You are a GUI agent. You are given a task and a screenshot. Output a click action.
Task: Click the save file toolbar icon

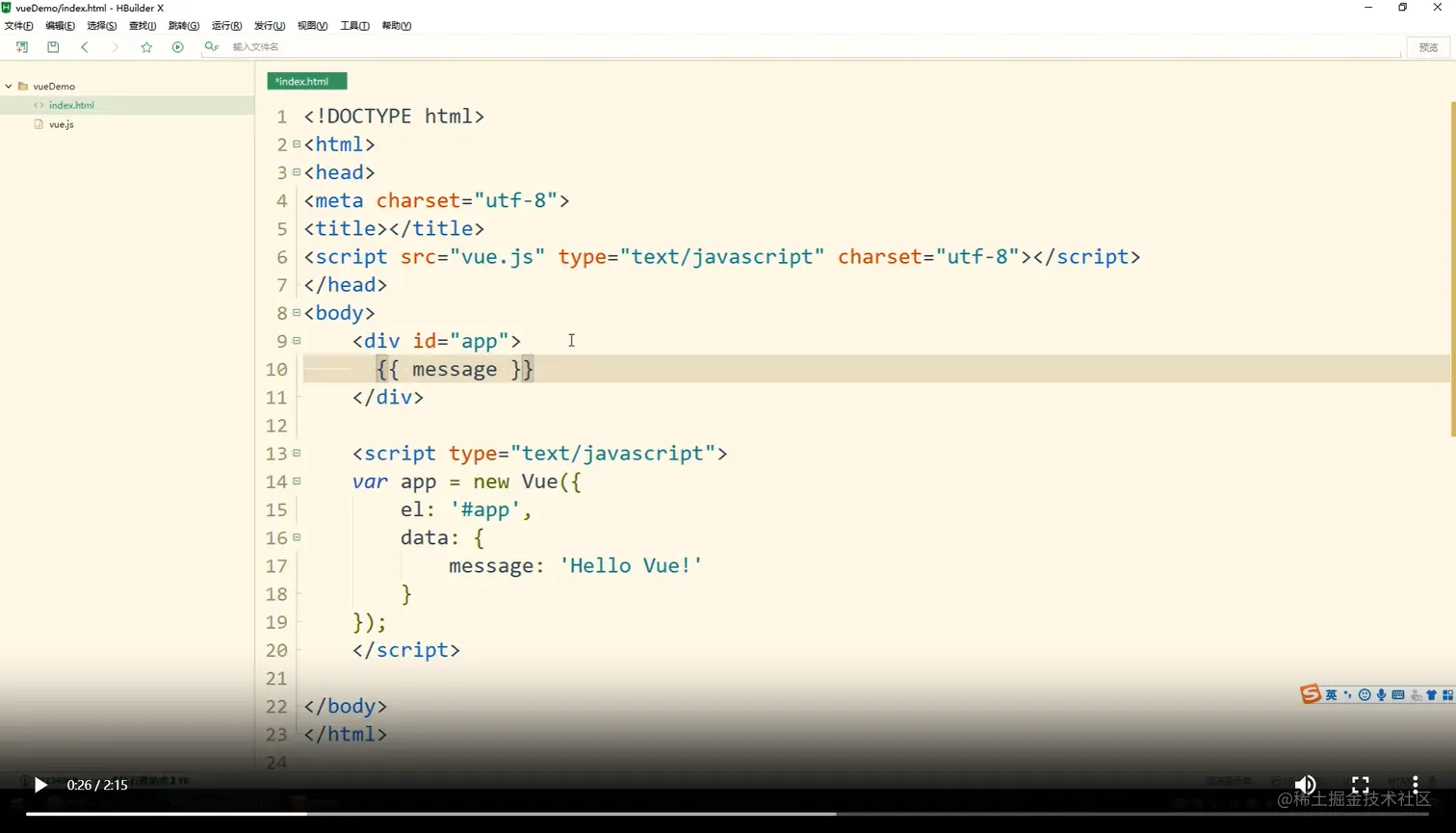click(53, 47)
